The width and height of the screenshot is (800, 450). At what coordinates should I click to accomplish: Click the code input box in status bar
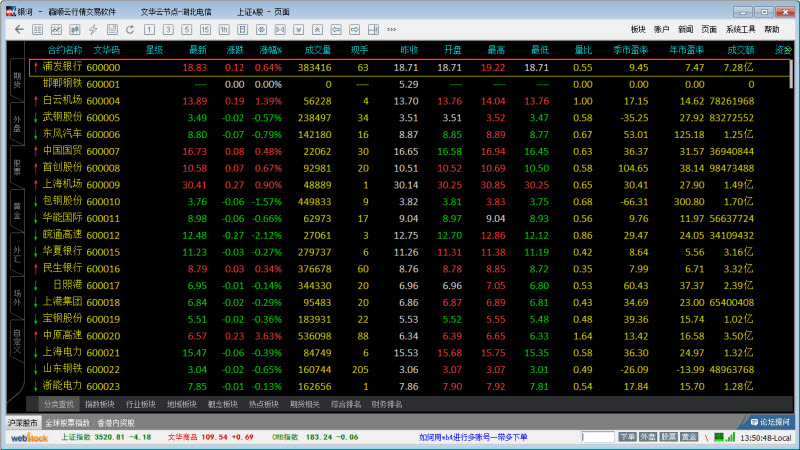597,437
